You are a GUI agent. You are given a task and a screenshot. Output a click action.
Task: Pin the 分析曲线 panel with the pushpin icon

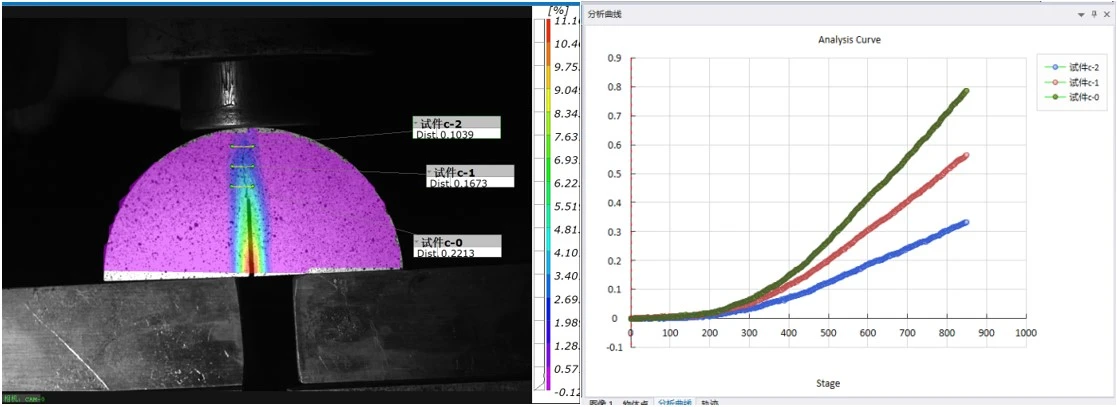(x=1094, y=14)
